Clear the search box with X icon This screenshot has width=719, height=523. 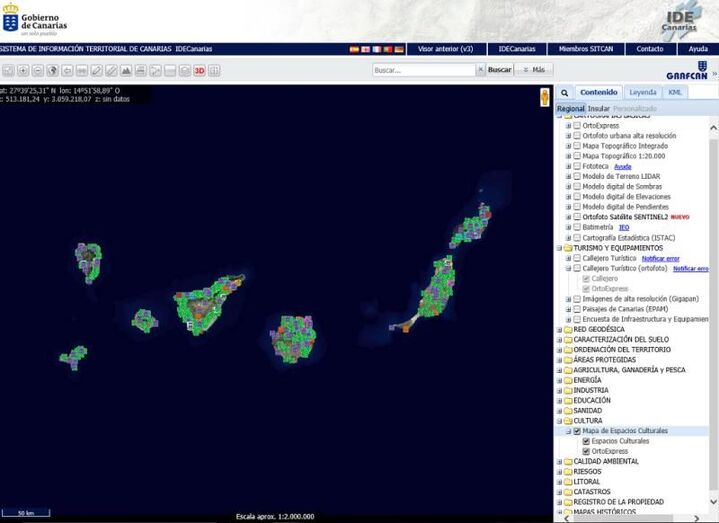480,70
